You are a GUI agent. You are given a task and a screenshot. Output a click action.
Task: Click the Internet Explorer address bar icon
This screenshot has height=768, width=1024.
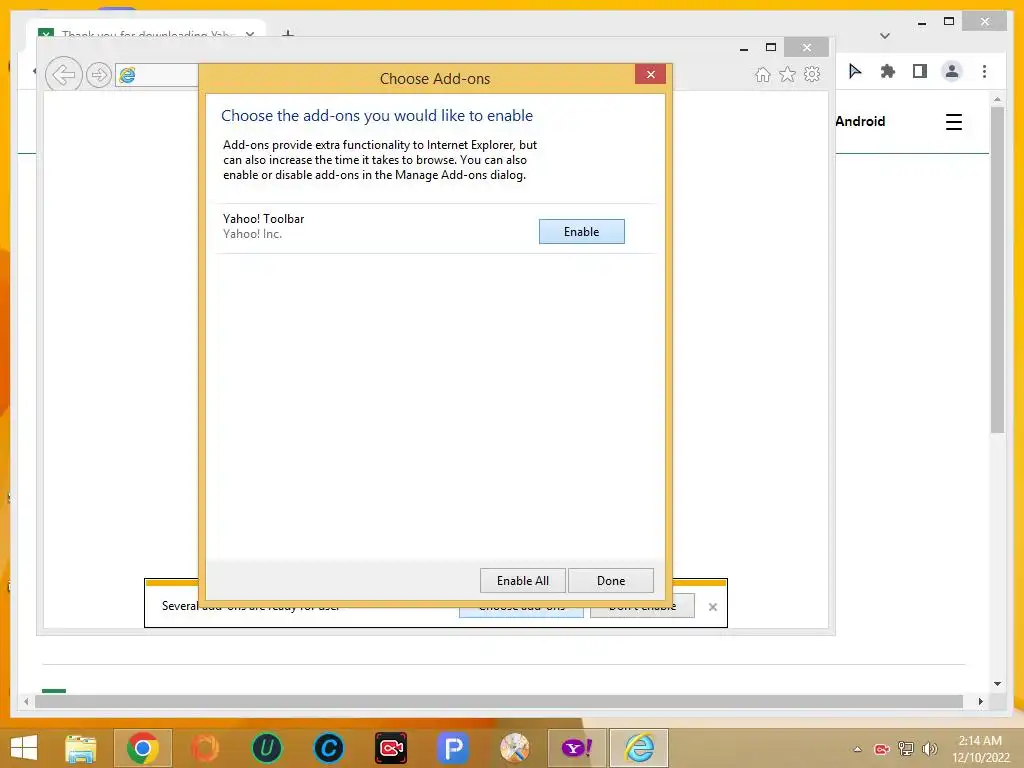127,75
